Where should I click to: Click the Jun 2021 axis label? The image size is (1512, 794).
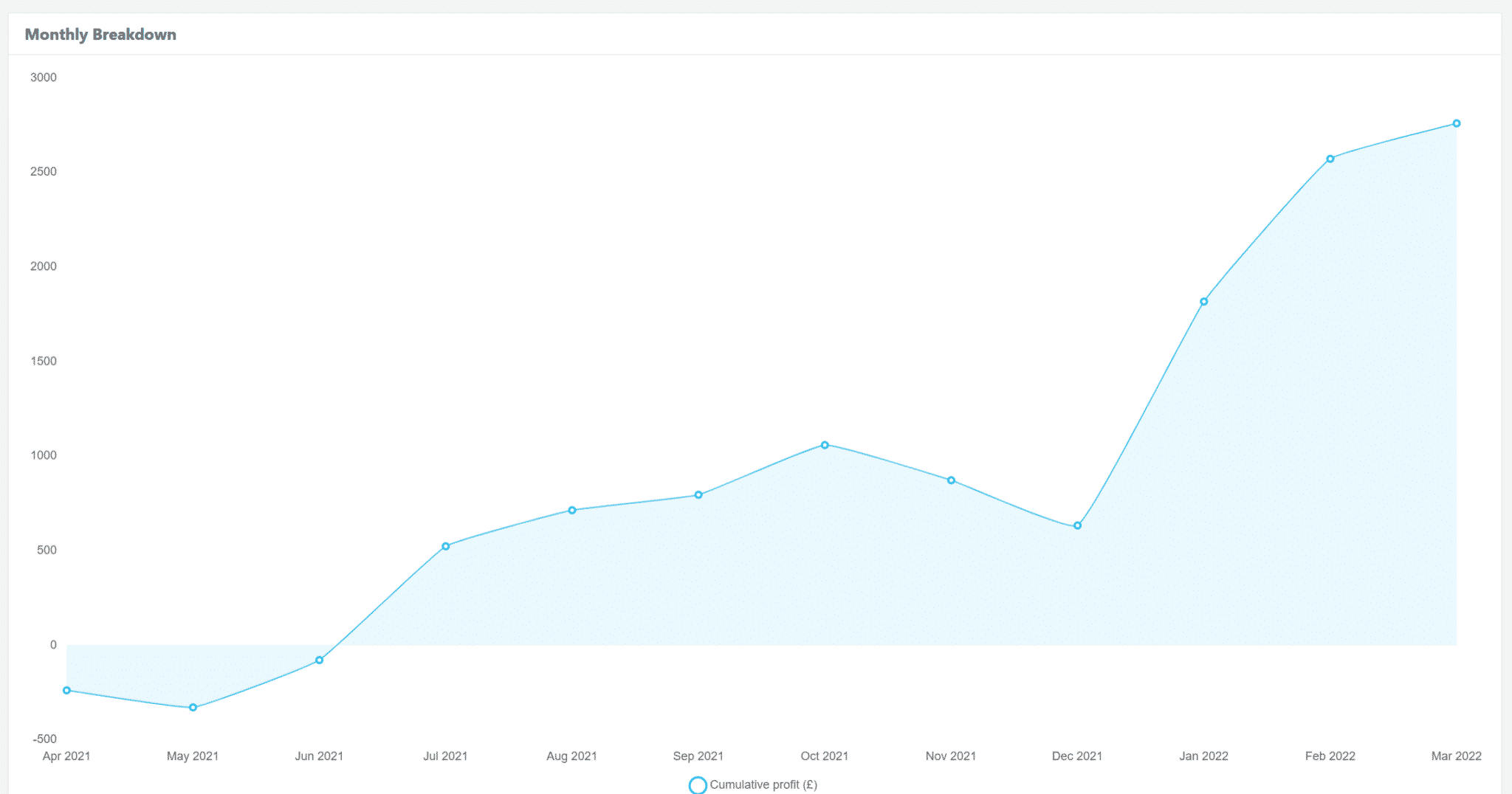point(319,756)
